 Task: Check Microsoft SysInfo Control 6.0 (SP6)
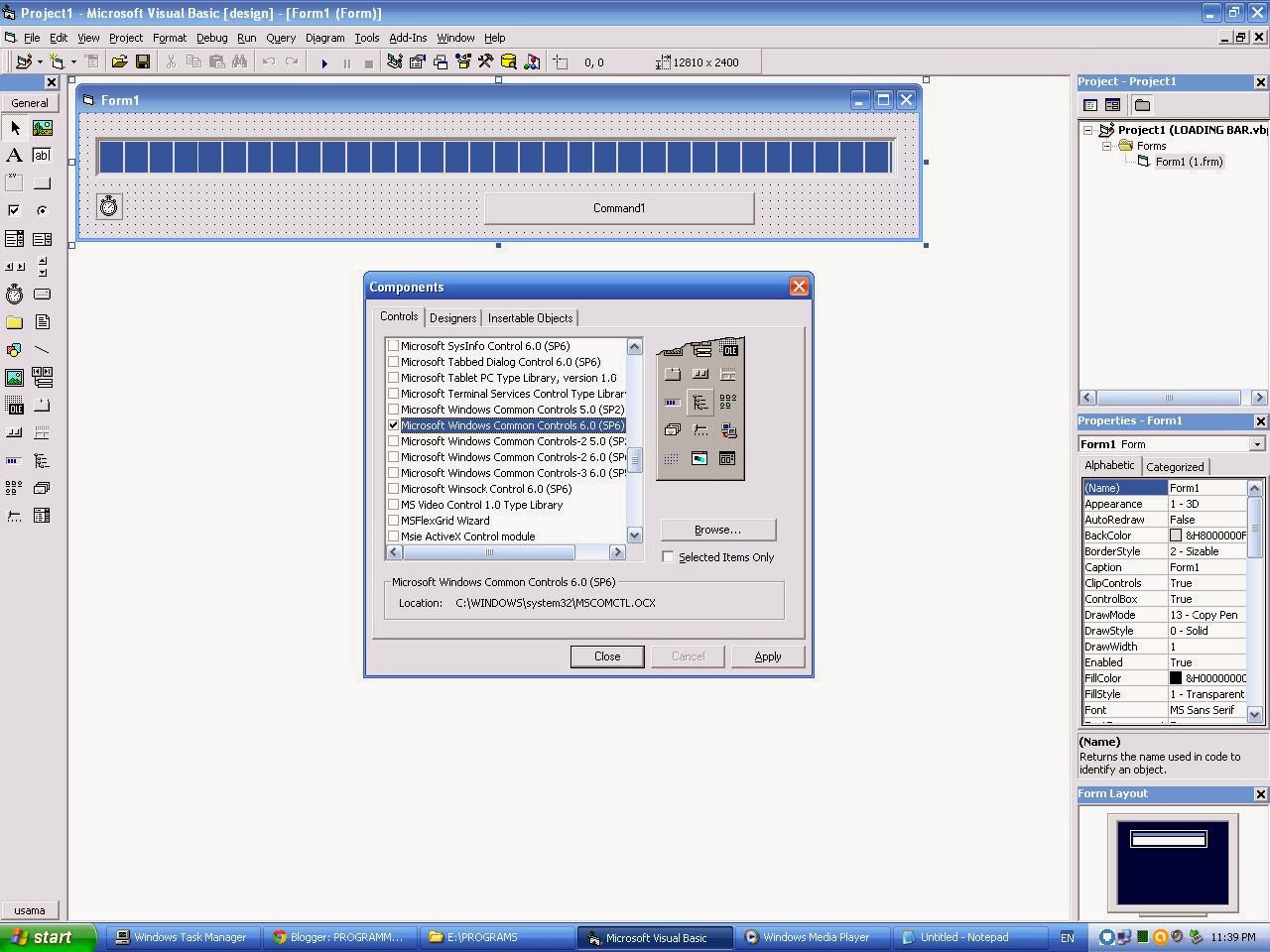click(x=393, y=346)
